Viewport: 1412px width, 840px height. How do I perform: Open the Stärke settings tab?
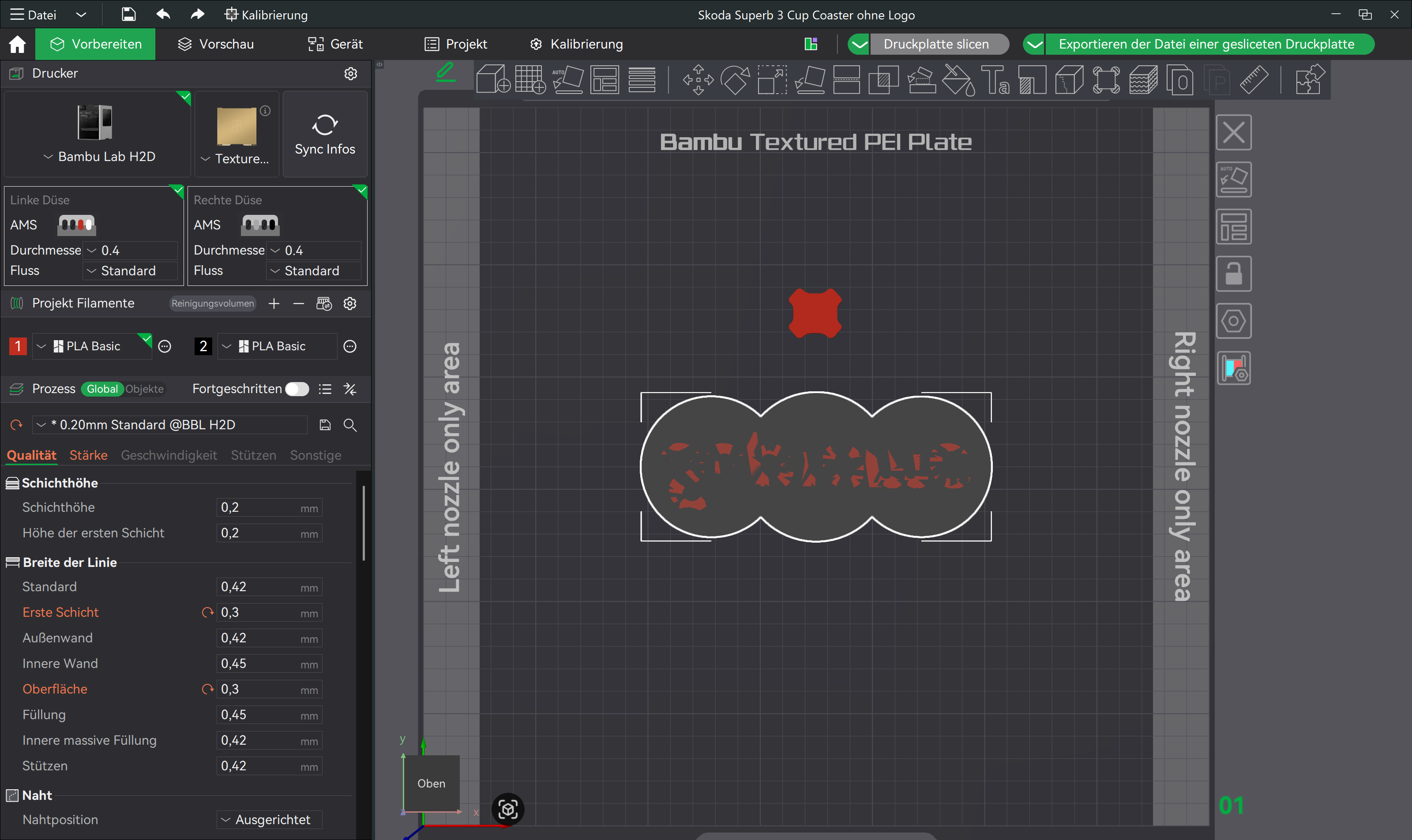click(88, 455)
